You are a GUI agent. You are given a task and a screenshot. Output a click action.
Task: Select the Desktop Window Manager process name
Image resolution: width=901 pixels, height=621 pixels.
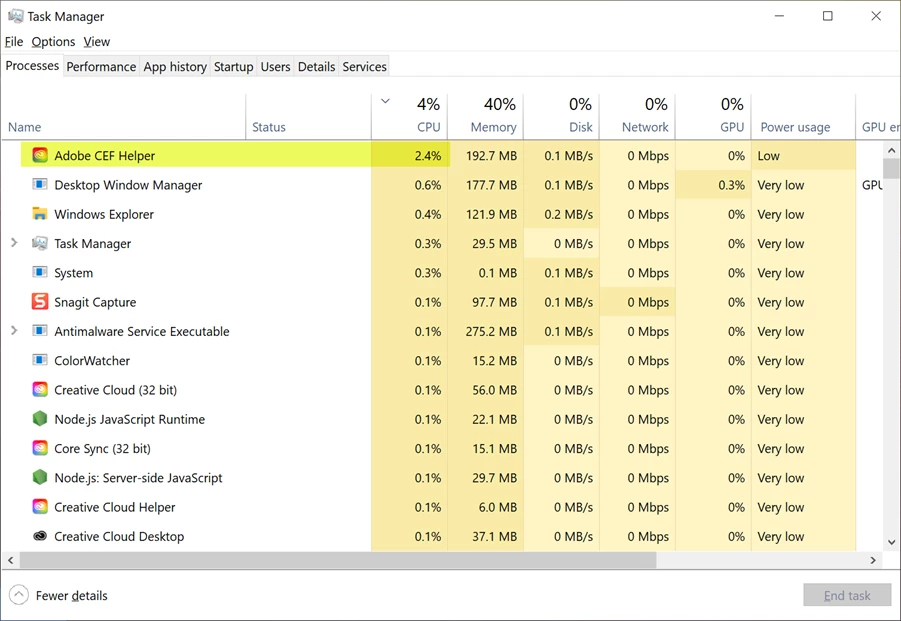click(x=128, y=185)
